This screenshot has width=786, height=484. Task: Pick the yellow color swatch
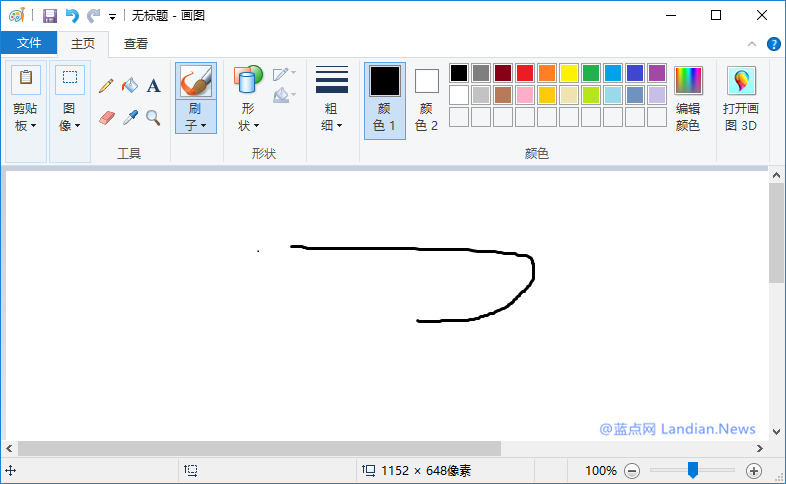[x=569, y=73]
